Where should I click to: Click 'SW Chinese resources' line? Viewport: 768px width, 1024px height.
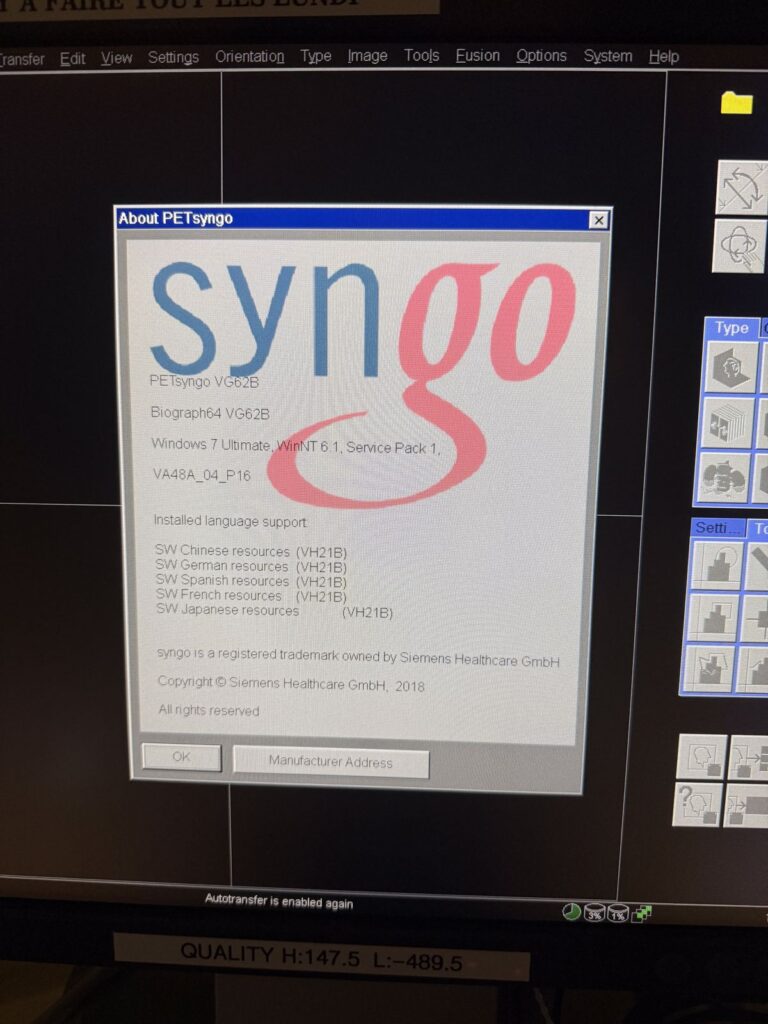click(x=251, y=551)
